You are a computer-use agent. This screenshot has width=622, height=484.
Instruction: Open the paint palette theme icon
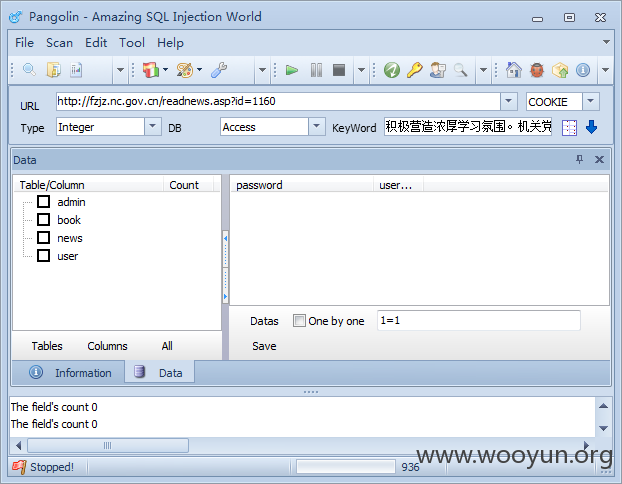pyautogui.click(x=185, y=70)
